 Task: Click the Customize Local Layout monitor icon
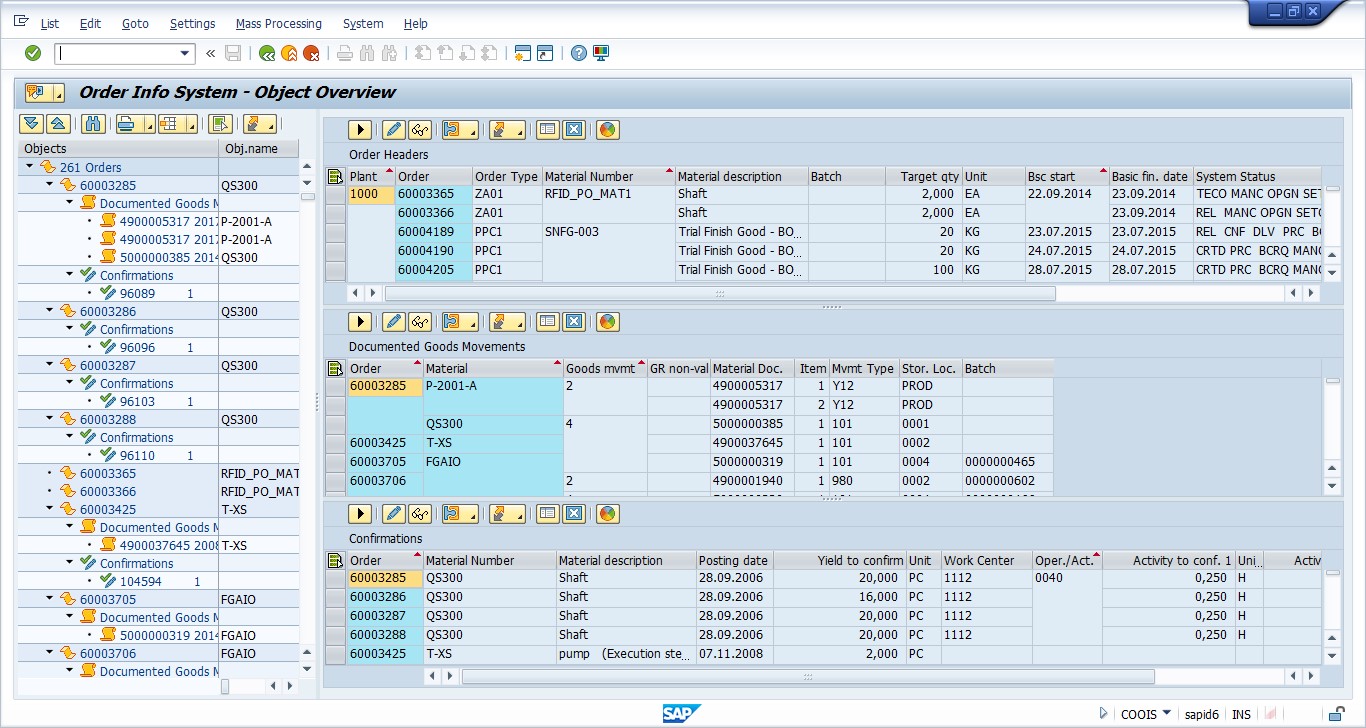pos(601,53)
